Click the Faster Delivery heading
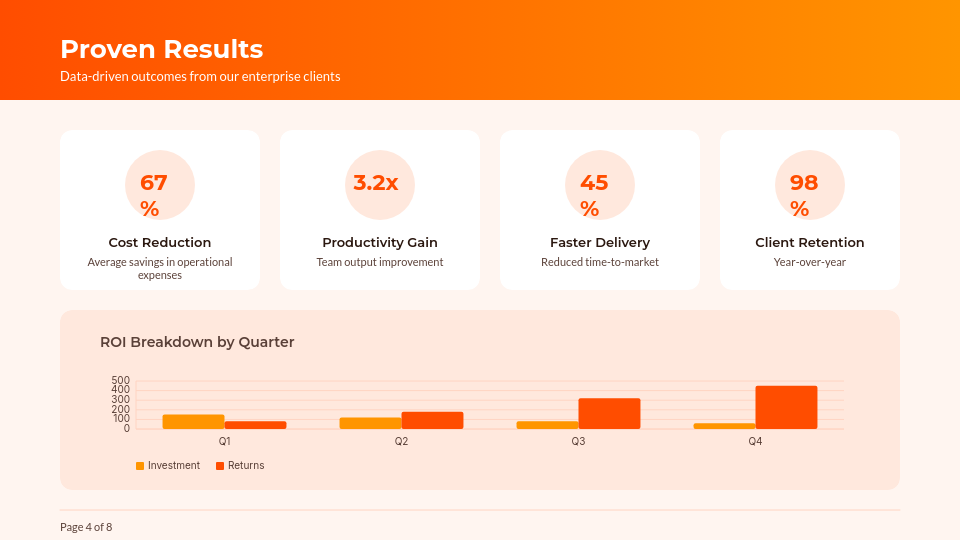Viewport: 960px width, 540px height. click(600, 243)
